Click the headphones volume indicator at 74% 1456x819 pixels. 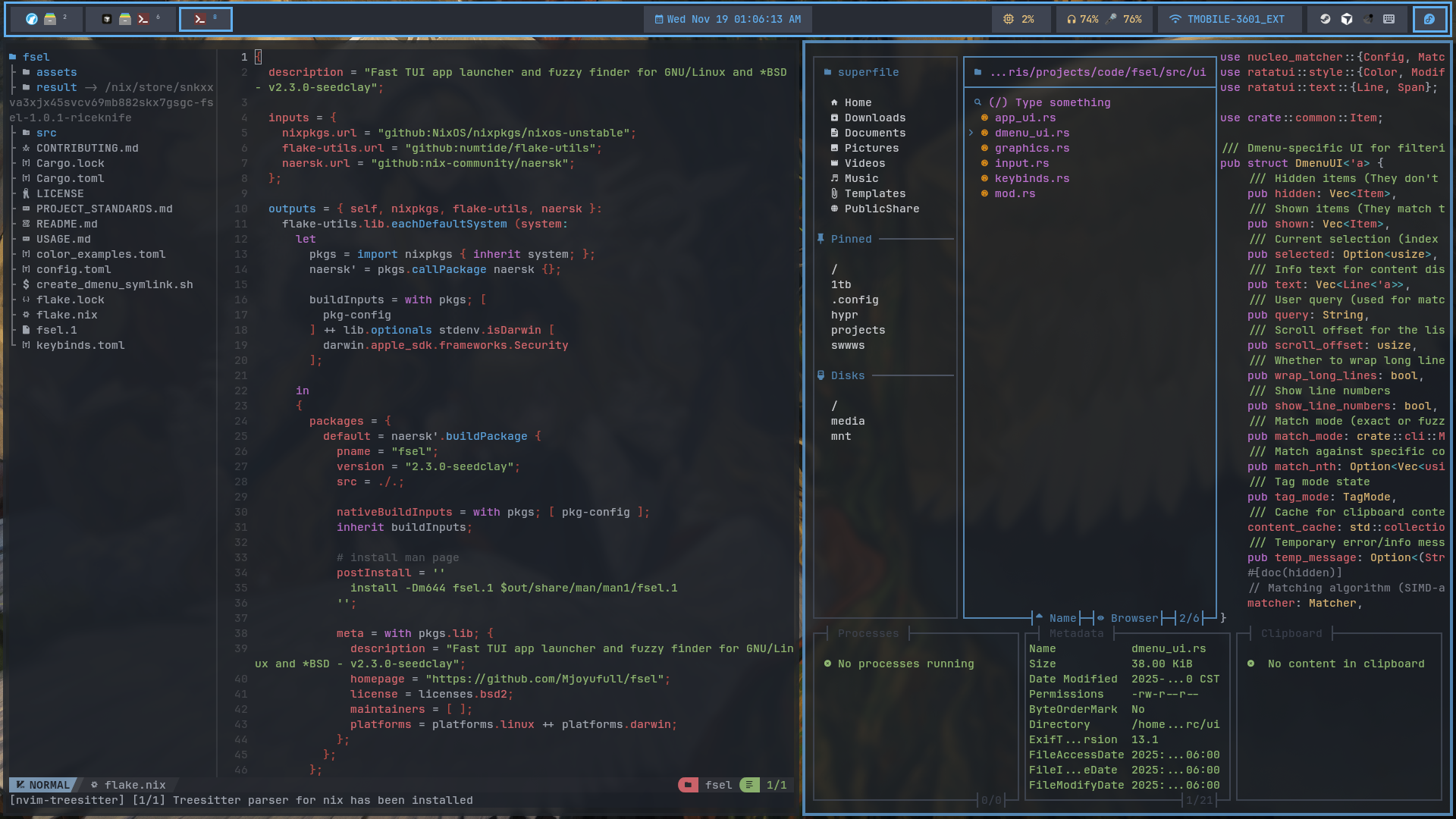(x=1082, y=19)
